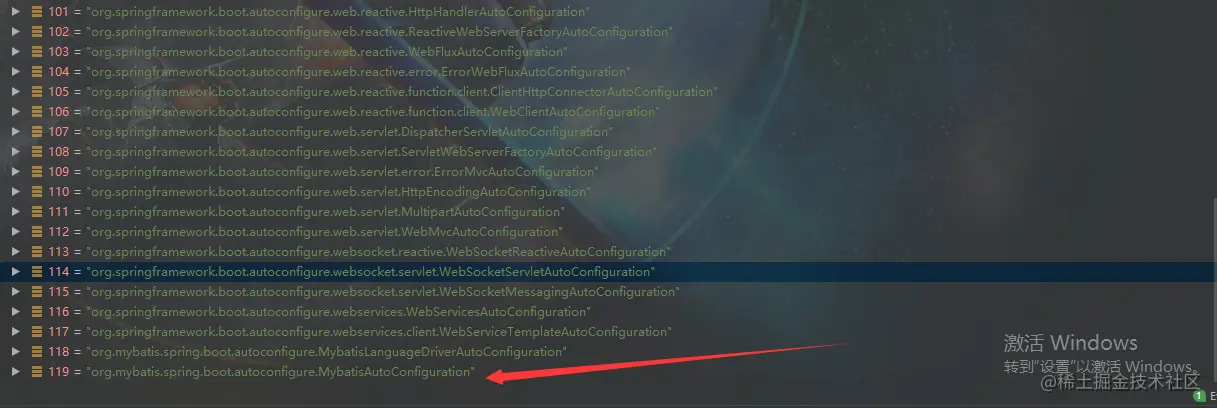This screenshot has height=408, width=1217.
Task: Expand element 118 MybatisLanguageDriverAutoConfiguration arrow
Action: tap(15, 352)
